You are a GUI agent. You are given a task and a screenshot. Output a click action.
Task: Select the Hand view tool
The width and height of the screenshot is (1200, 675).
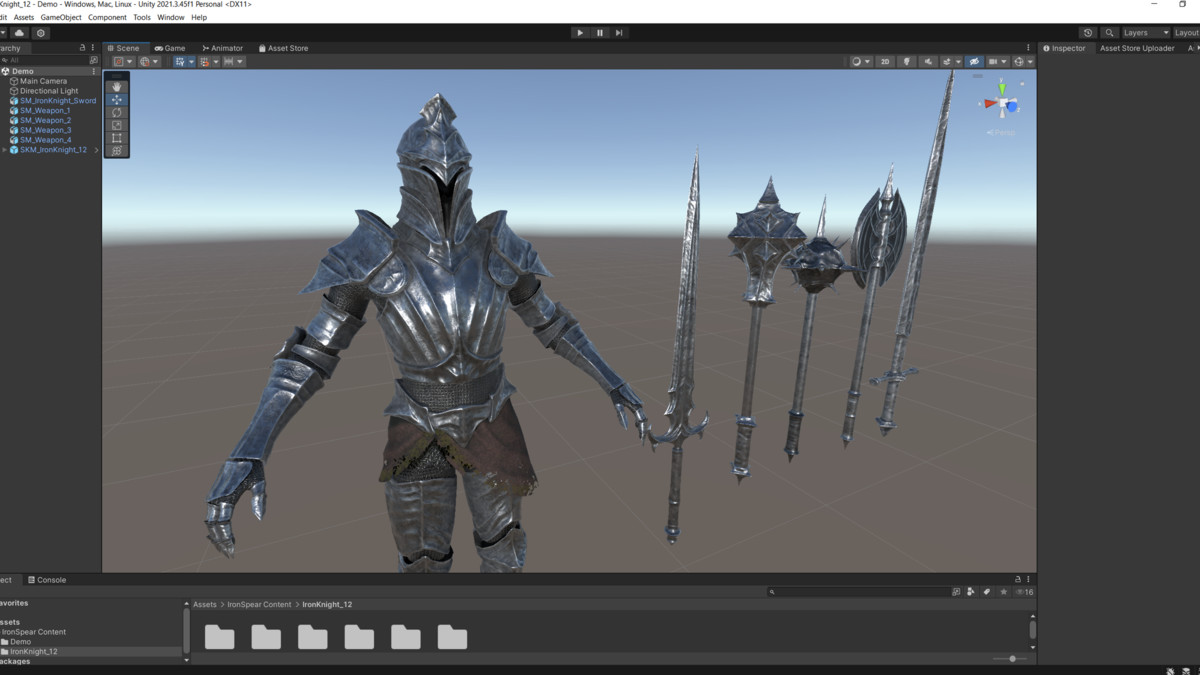coord(117,87)
